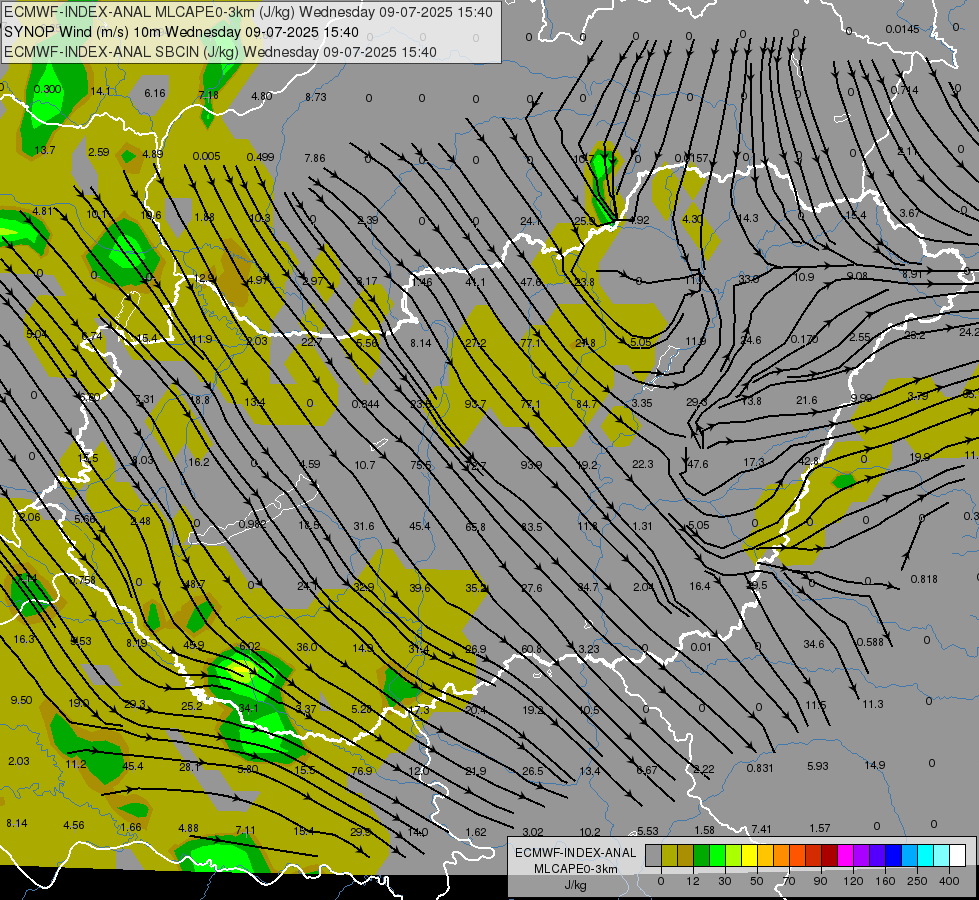Click the SYNOP Wind 10m title line
The image size is (979, 900).
(182, 32)
